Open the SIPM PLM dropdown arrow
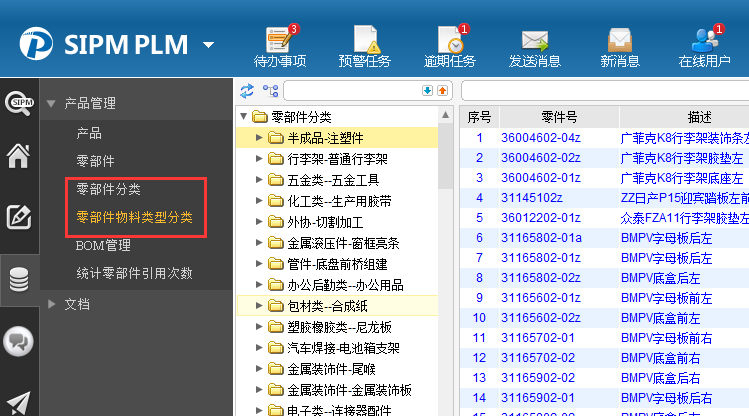 pyautogui.click(x=208, y=45)
